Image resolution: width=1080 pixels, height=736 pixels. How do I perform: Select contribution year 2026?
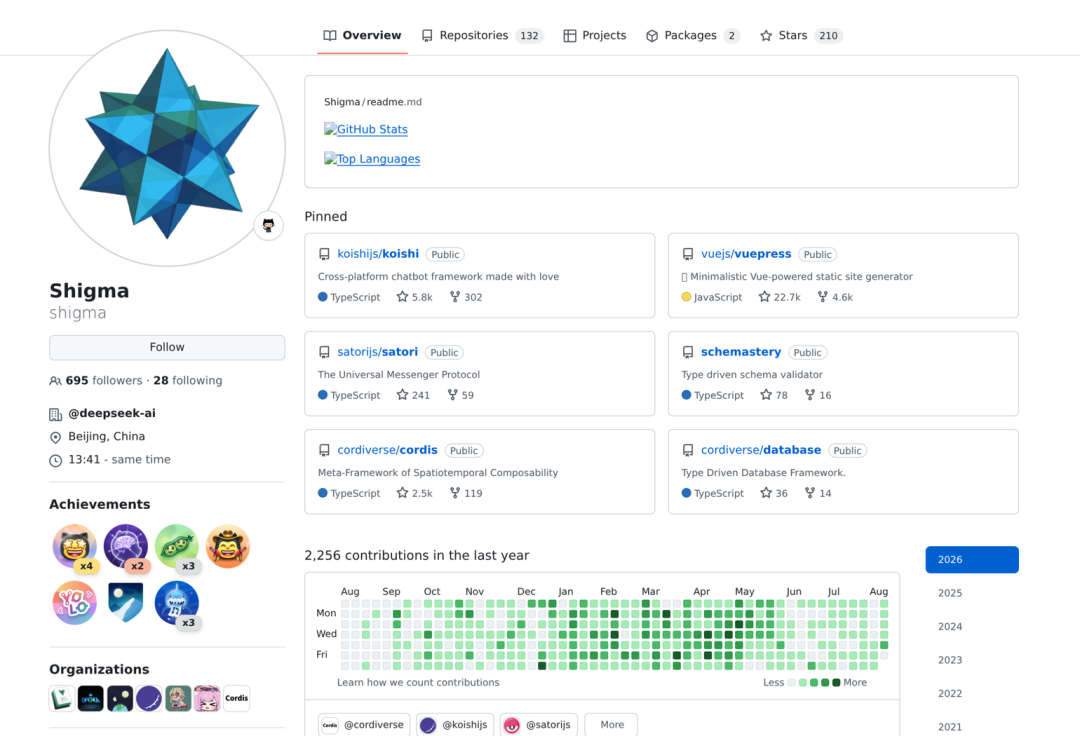(972, 560)
